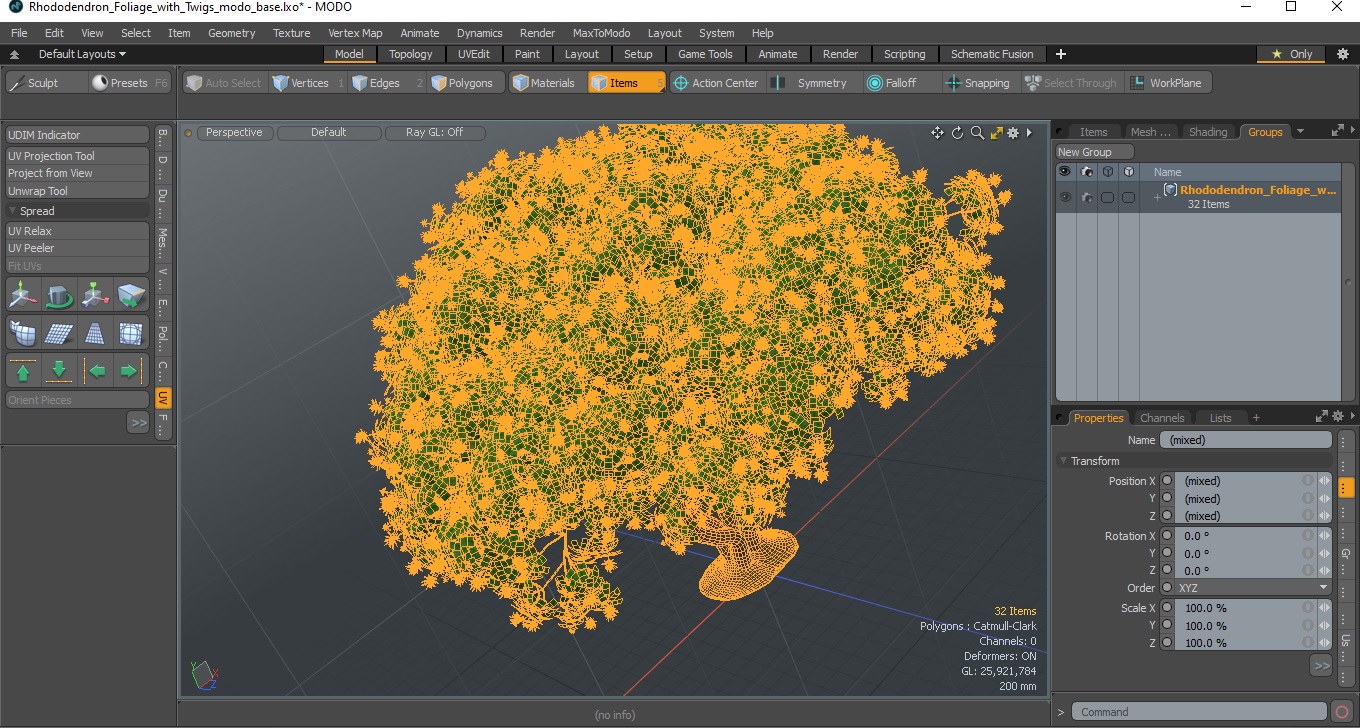Click the Command input field
The image size is (1360, 728).
(1200, 712)
